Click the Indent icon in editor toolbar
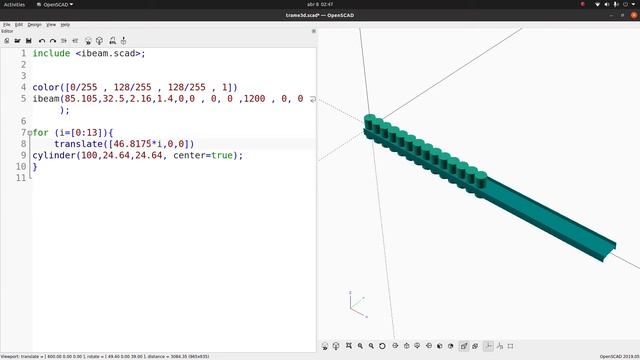Screen dimensions: 640x360 point(75,41)
